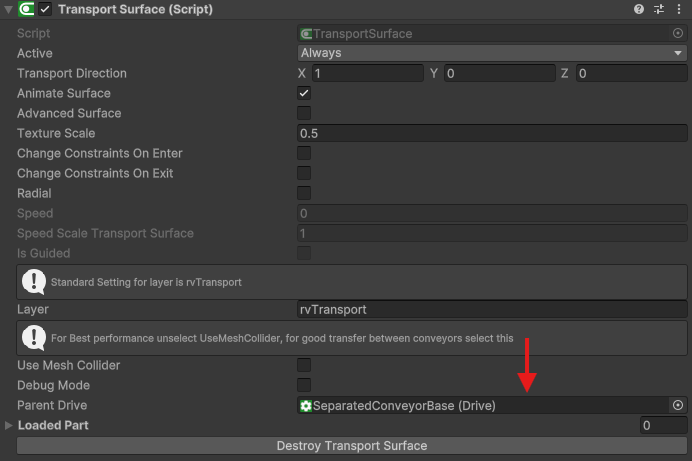The width and height of the screenshot is (692, 461).
Task: Open the component presets icon
Action: coord(659,9)
